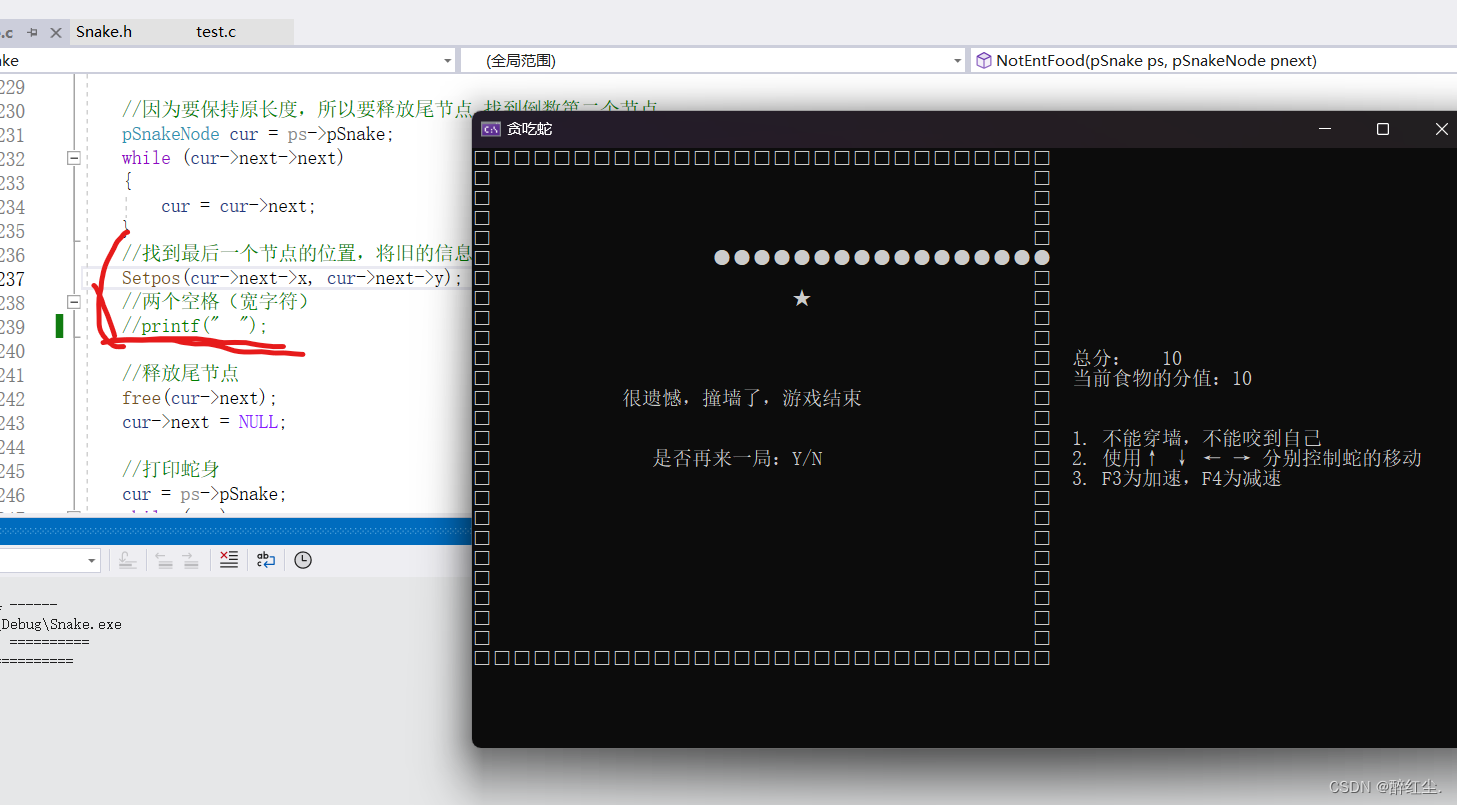
Task: Open the (全局范围) scope dropdown
Action: click(x=713, y=61)
